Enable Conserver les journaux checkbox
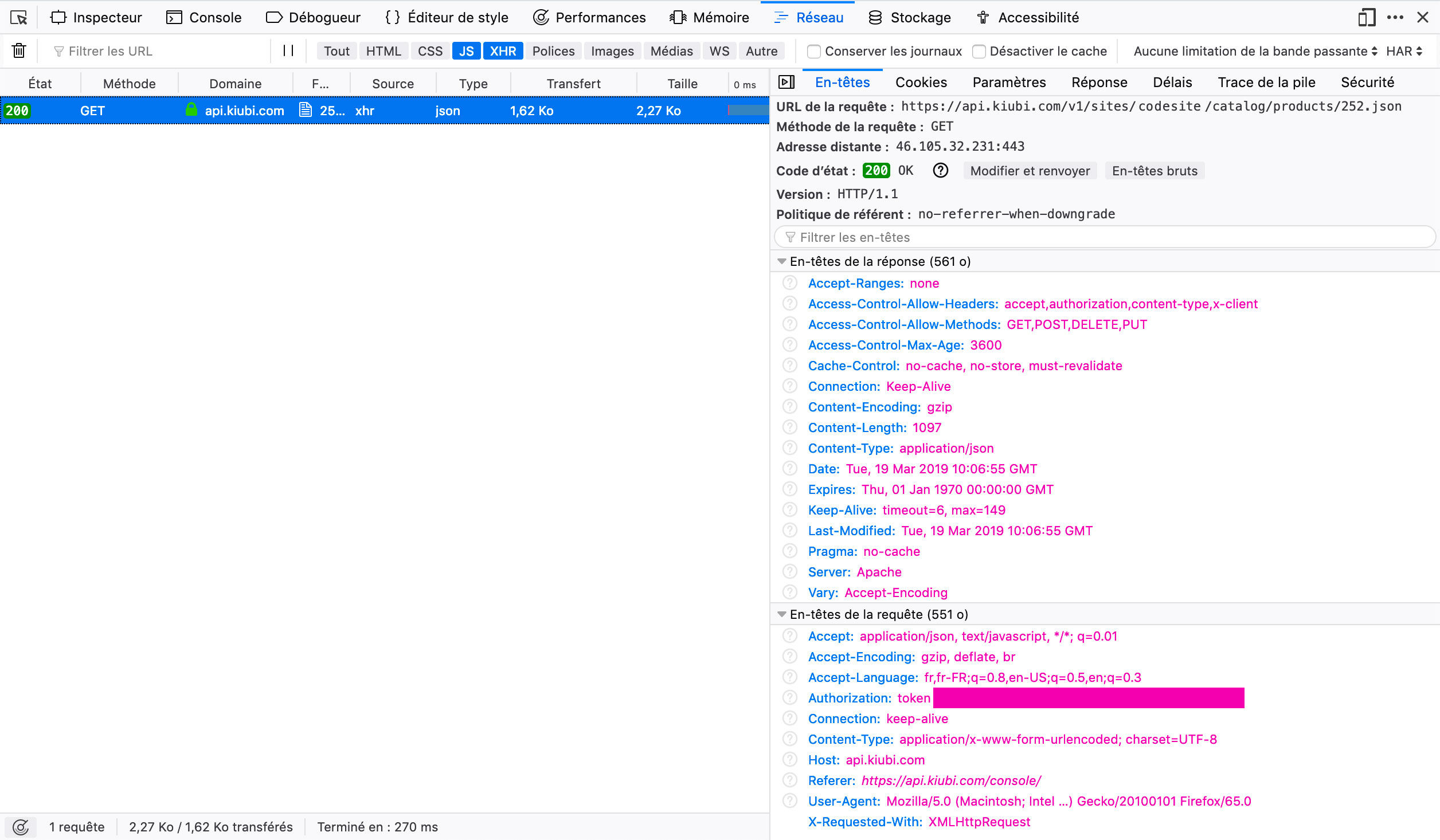Screen dimensions: 1440x840 point(814,52)
